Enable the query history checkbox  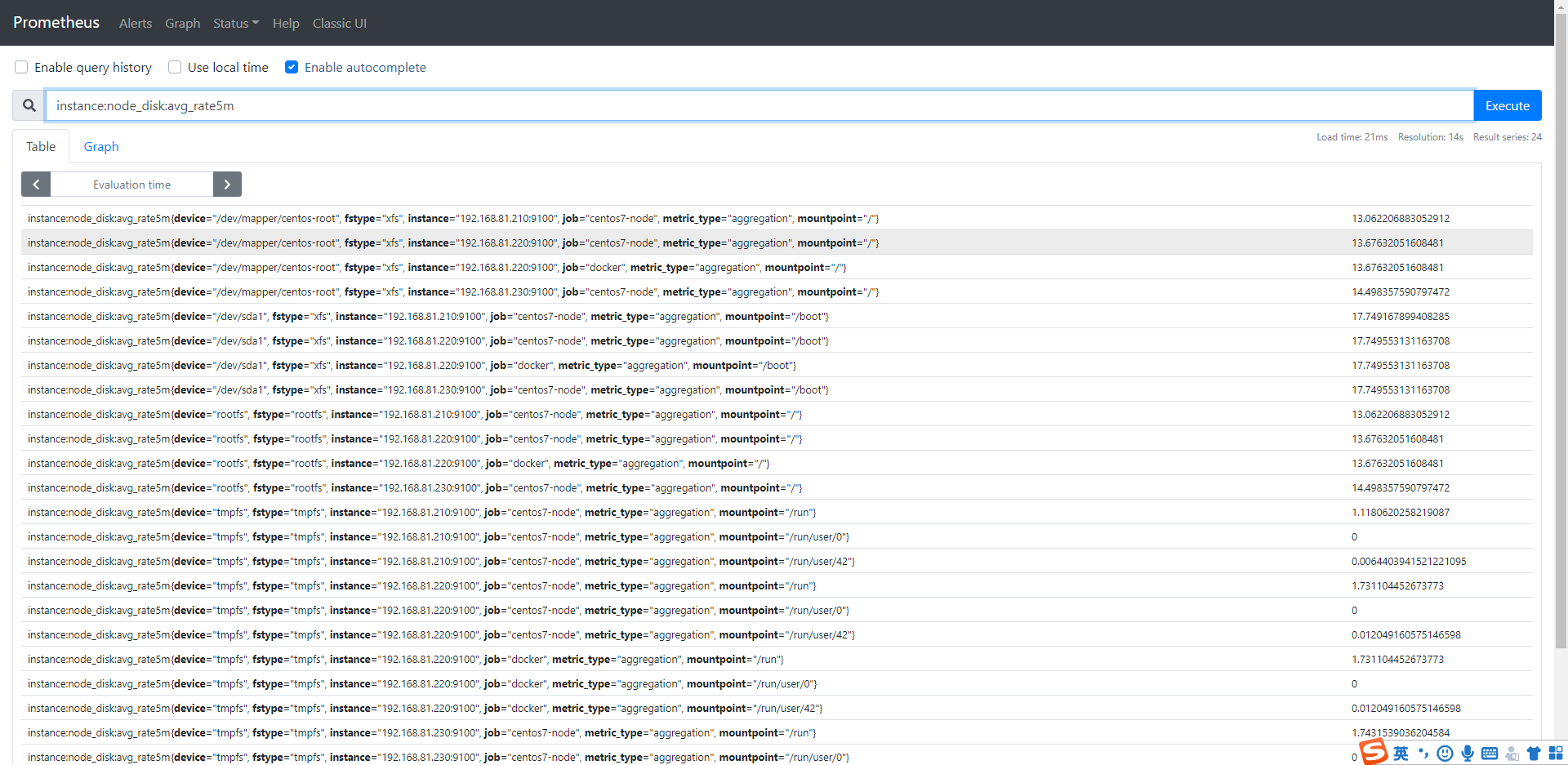pyautogui.click(x=21, y=67)
